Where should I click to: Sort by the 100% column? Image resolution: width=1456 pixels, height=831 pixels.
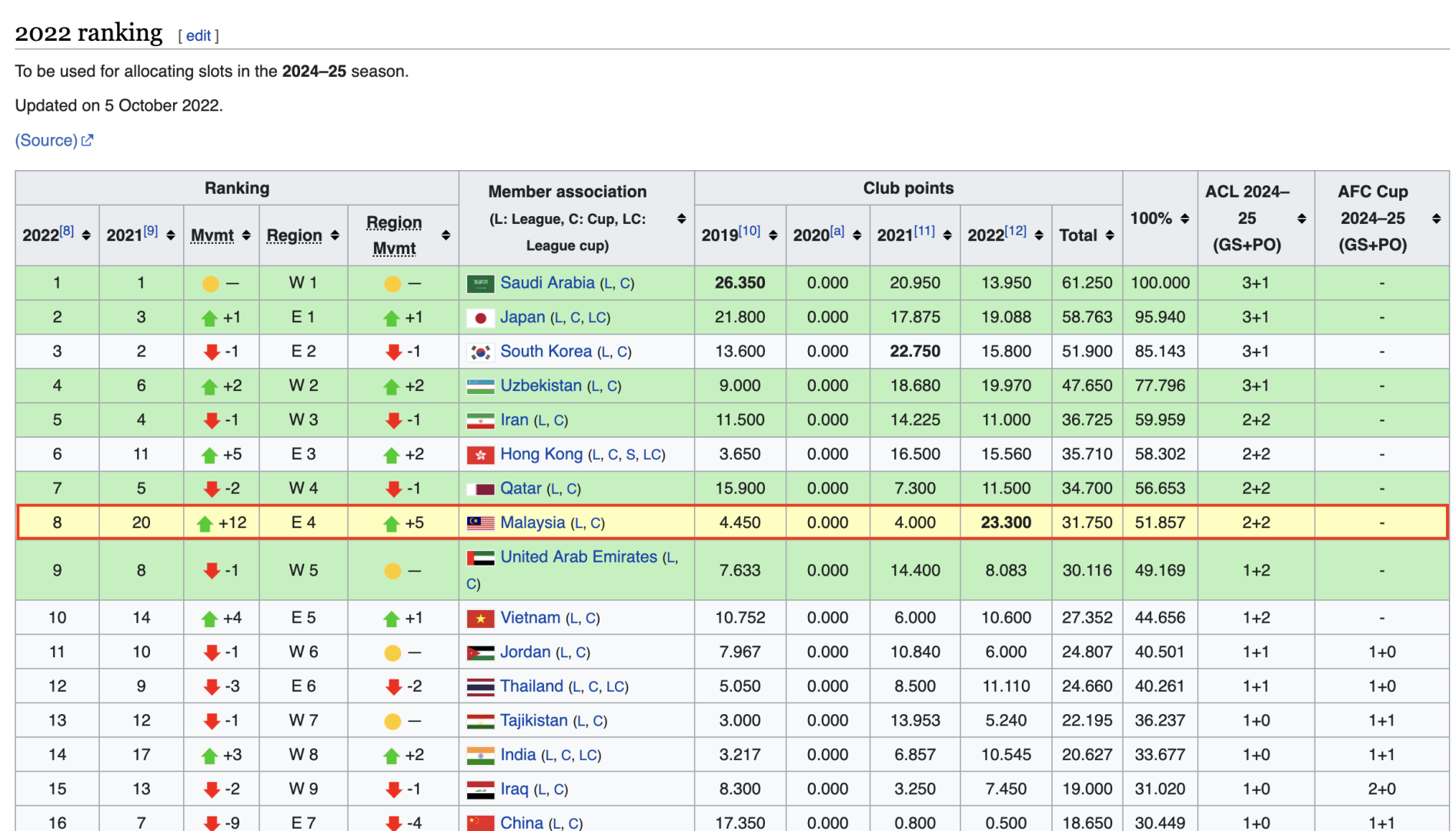(1184, 219)
